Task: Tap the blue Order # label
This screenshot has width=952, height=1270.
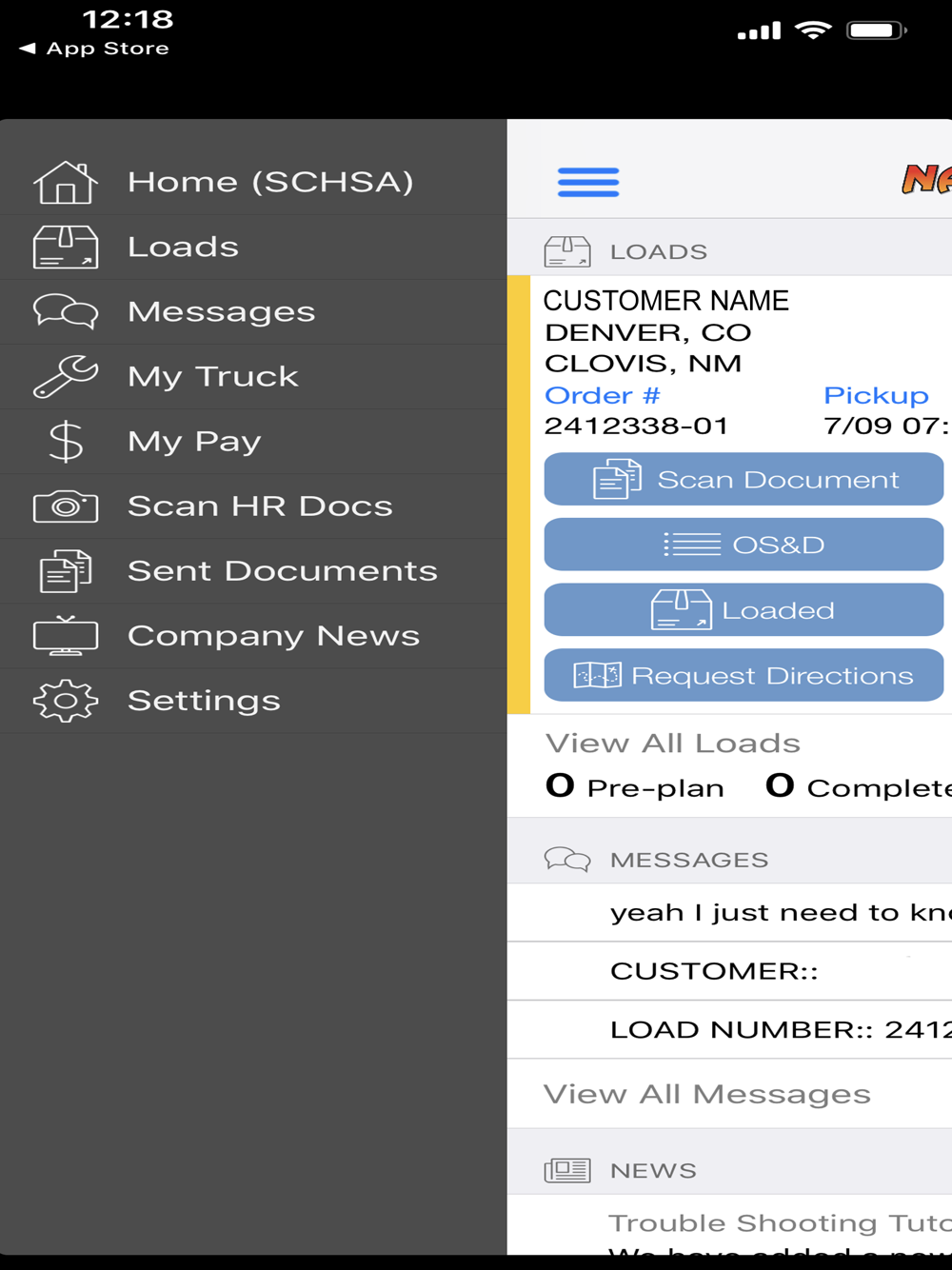Action: 602,395
